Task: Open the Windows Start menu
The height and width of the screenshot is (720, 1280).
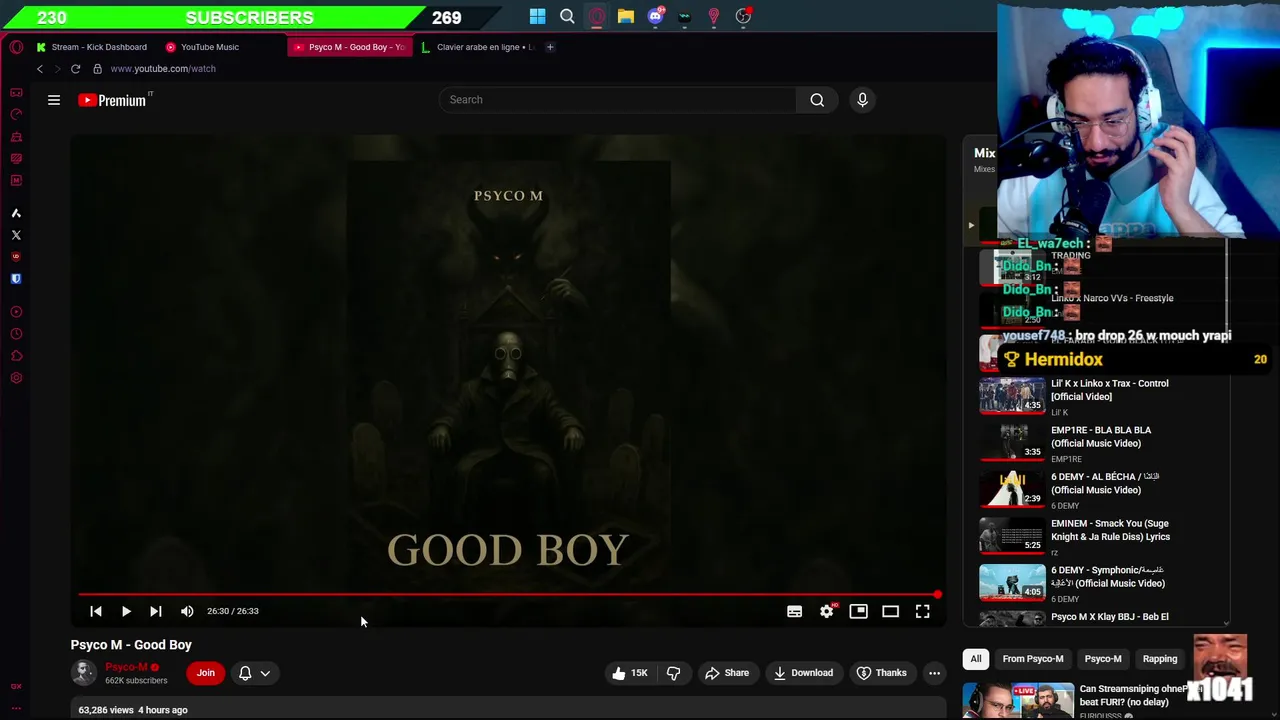Action: [x=537, y=16]
